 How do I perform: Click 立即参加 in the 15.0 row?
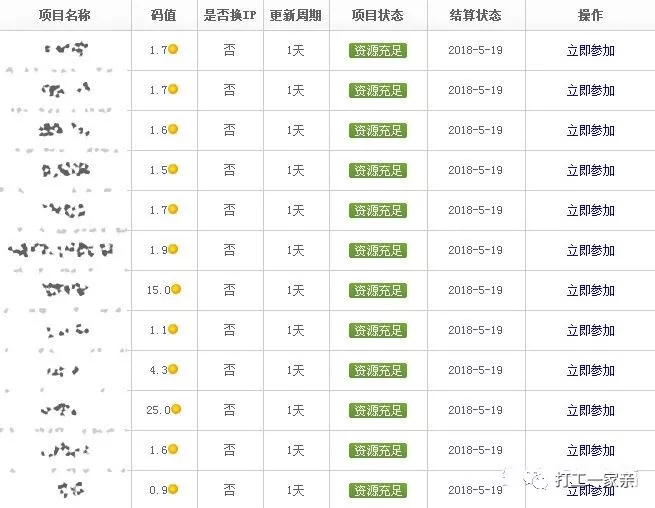(590, 291)
